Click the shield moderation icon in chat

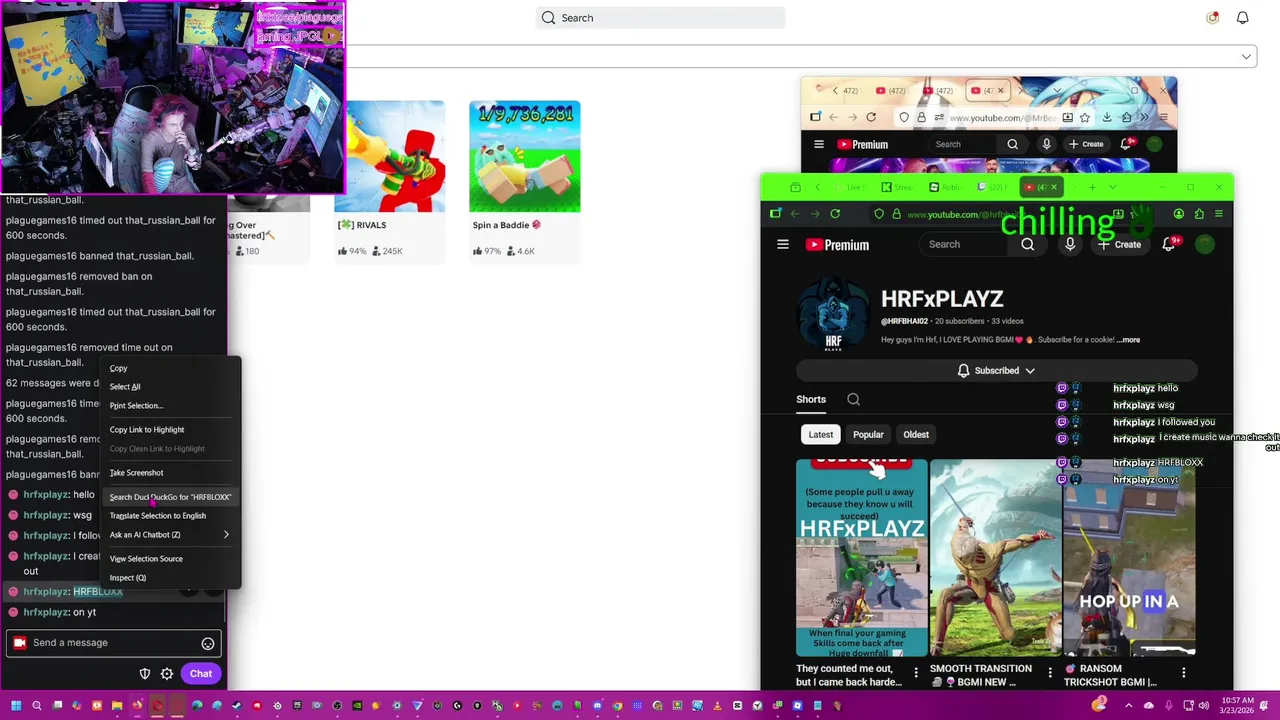point(144,674)
